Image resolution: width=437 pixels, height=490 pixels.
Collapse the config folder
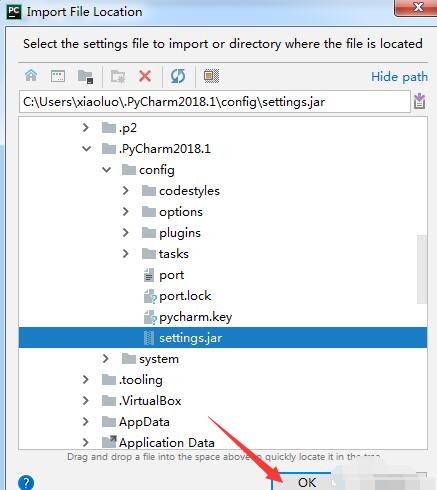coord(107,170)
